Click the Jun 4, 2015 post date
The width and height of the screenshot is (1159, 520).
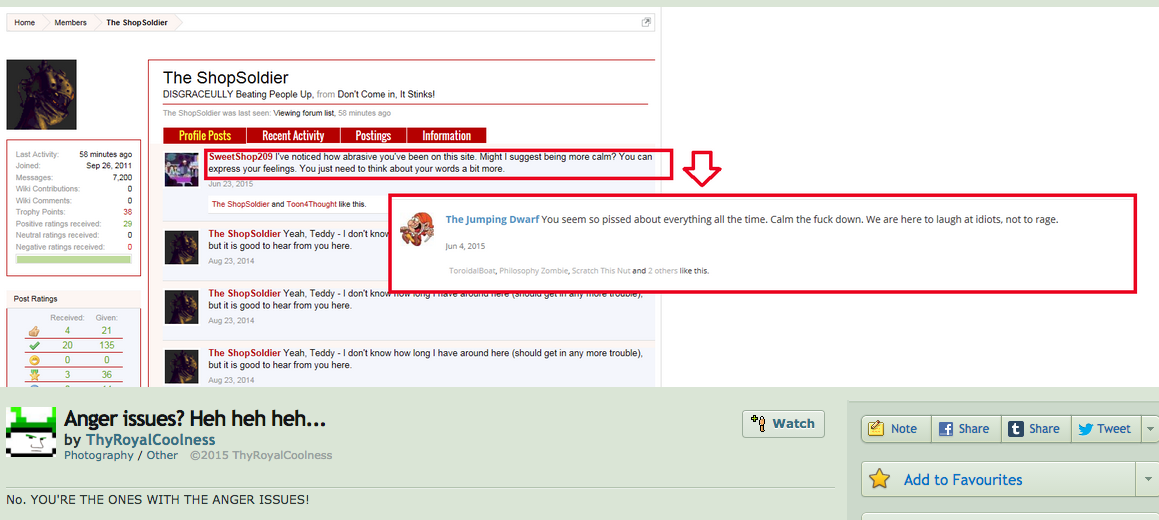coord(466,246)
